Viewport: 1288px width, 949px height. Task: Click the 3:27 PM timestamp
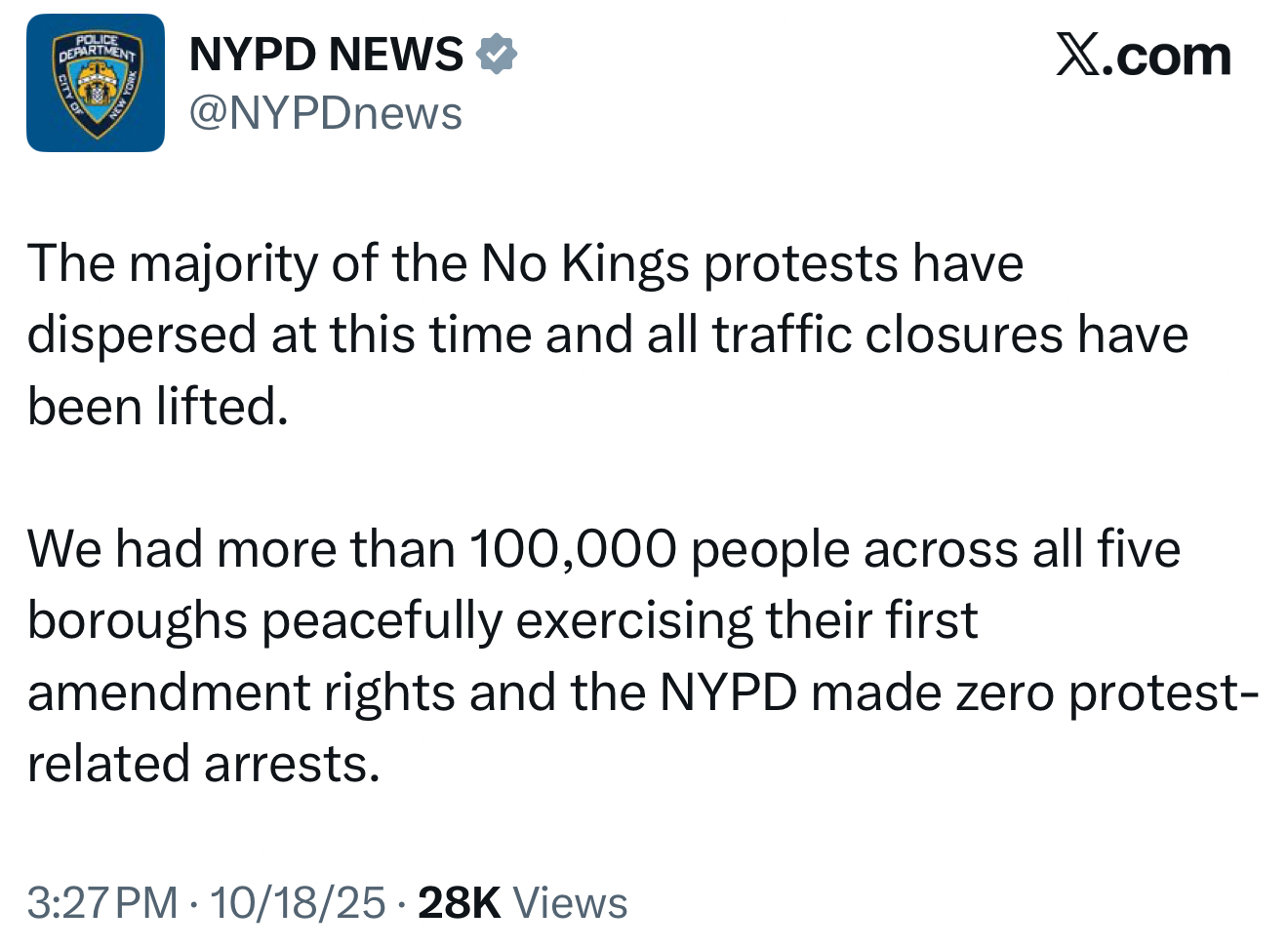(102, 902)
